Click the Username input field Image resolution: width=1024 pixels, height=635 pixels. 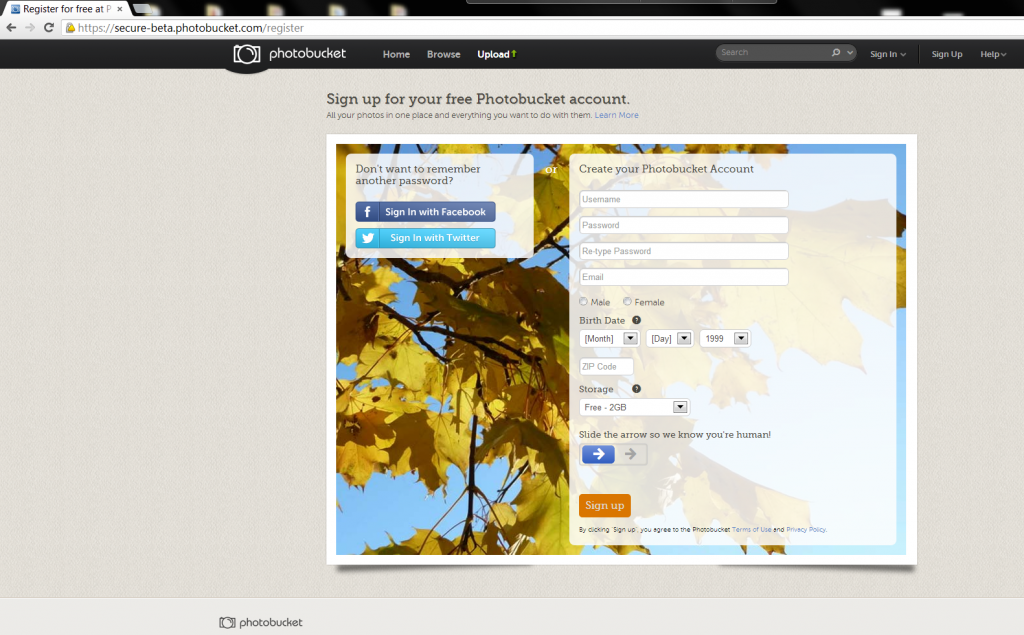(x=684, y=199)
